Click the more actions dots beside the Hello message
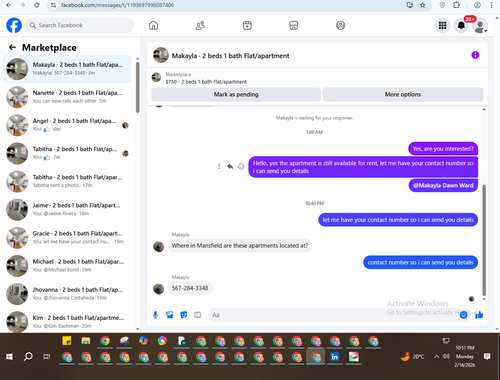500x380 pixels. tap(219, 166)
